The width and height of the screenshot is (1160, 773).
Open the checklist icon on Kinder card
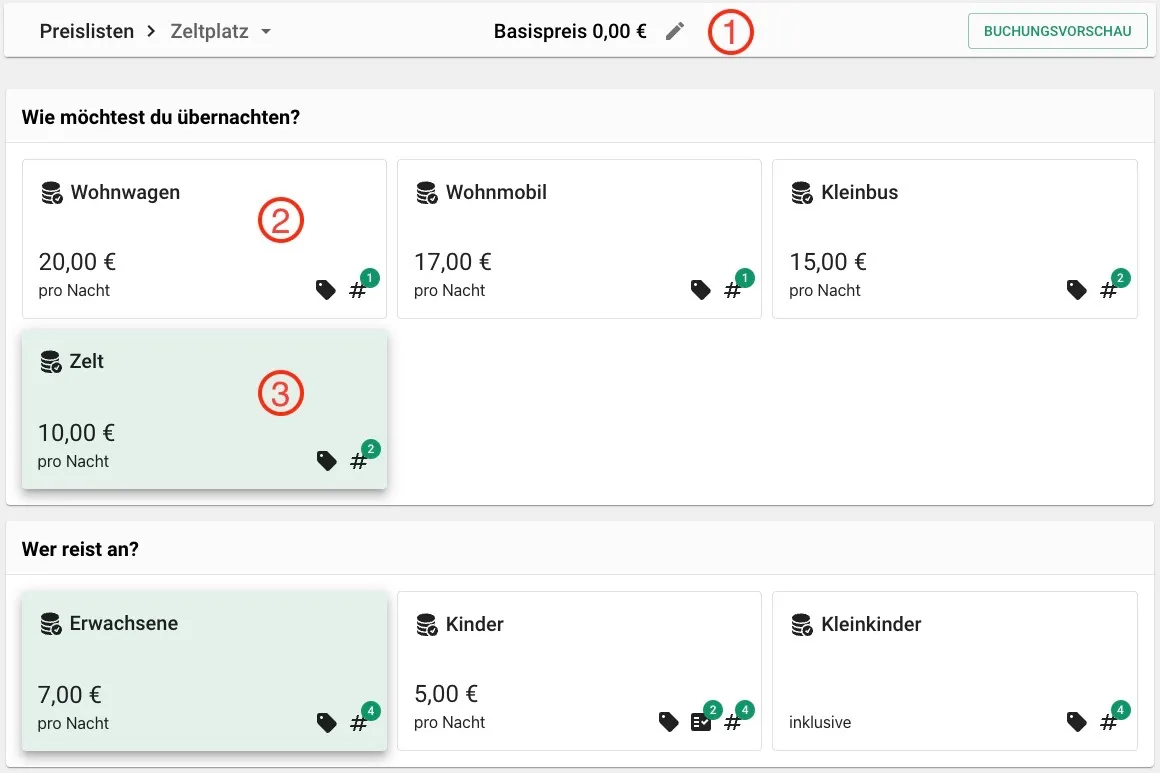pos(701,722)
